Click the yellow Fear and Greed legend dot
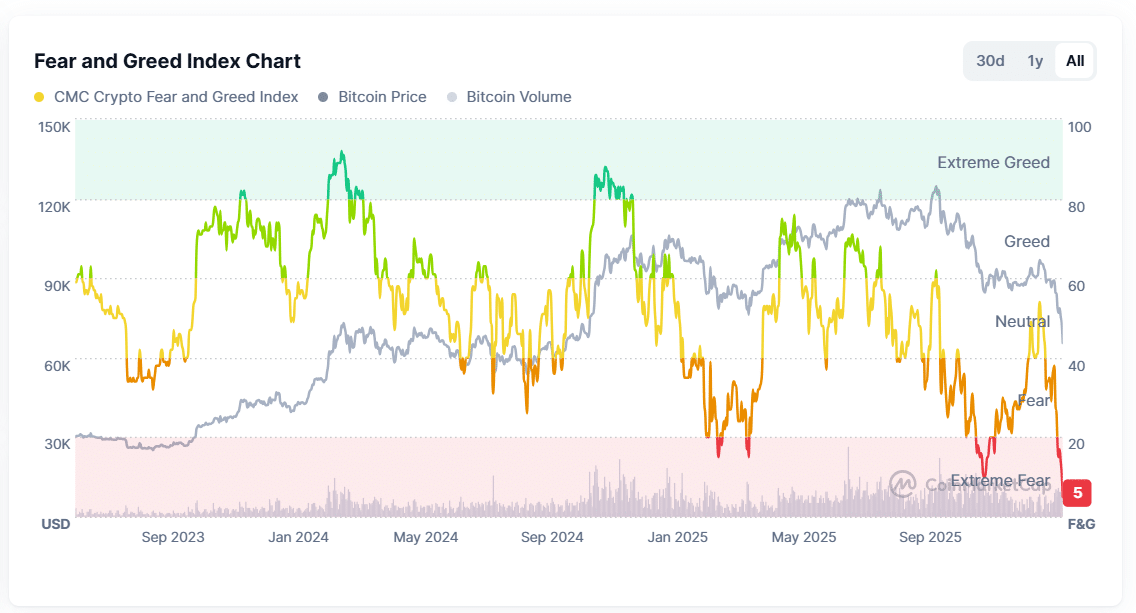1136x613 pixels. pyautogui.click(x=39, y=97)
